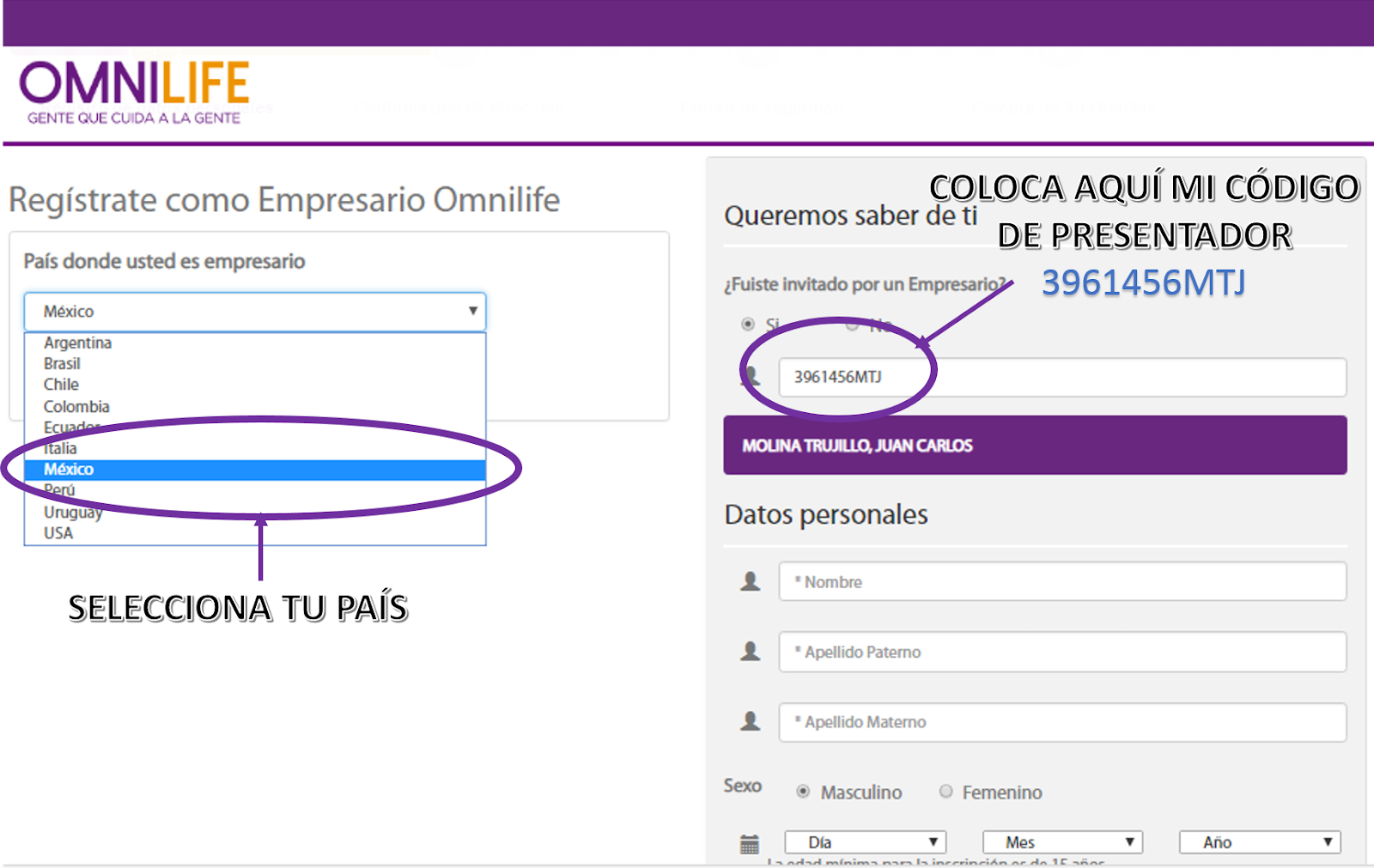Click the MOLINA TRUJILLO, JUAN CARLOS banner
Viewport: 1374px width, 868px height.
[1035, 446]
